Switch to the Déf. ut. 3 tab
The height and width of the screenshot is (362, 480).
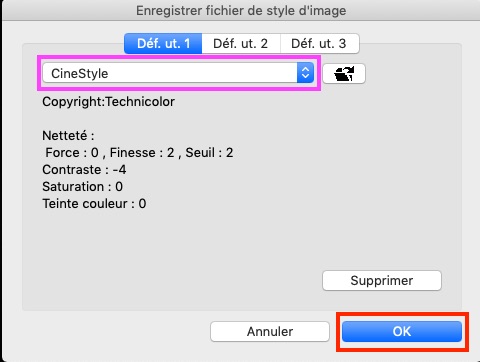pos(319,43)
